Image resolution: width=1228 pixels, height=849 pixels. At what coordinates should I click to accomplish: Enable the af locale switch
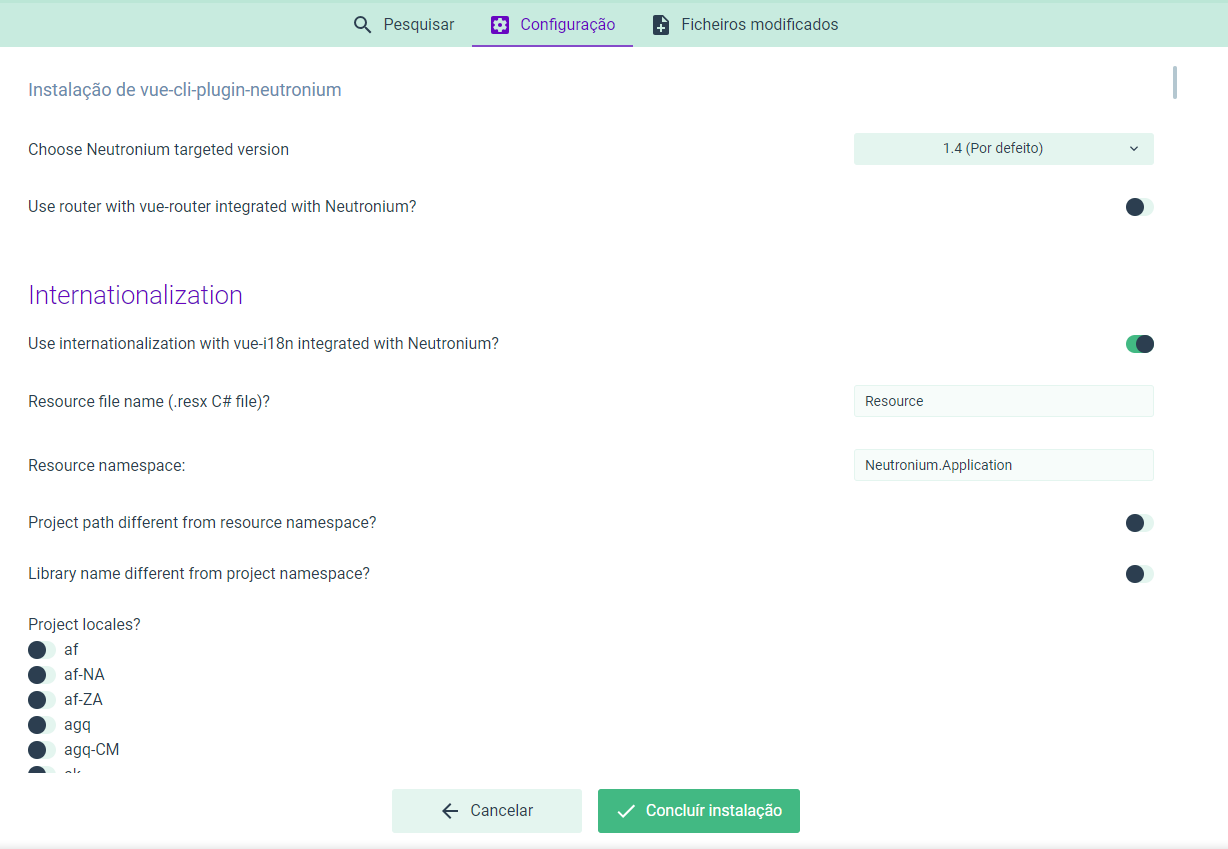[x=42, y=650]
